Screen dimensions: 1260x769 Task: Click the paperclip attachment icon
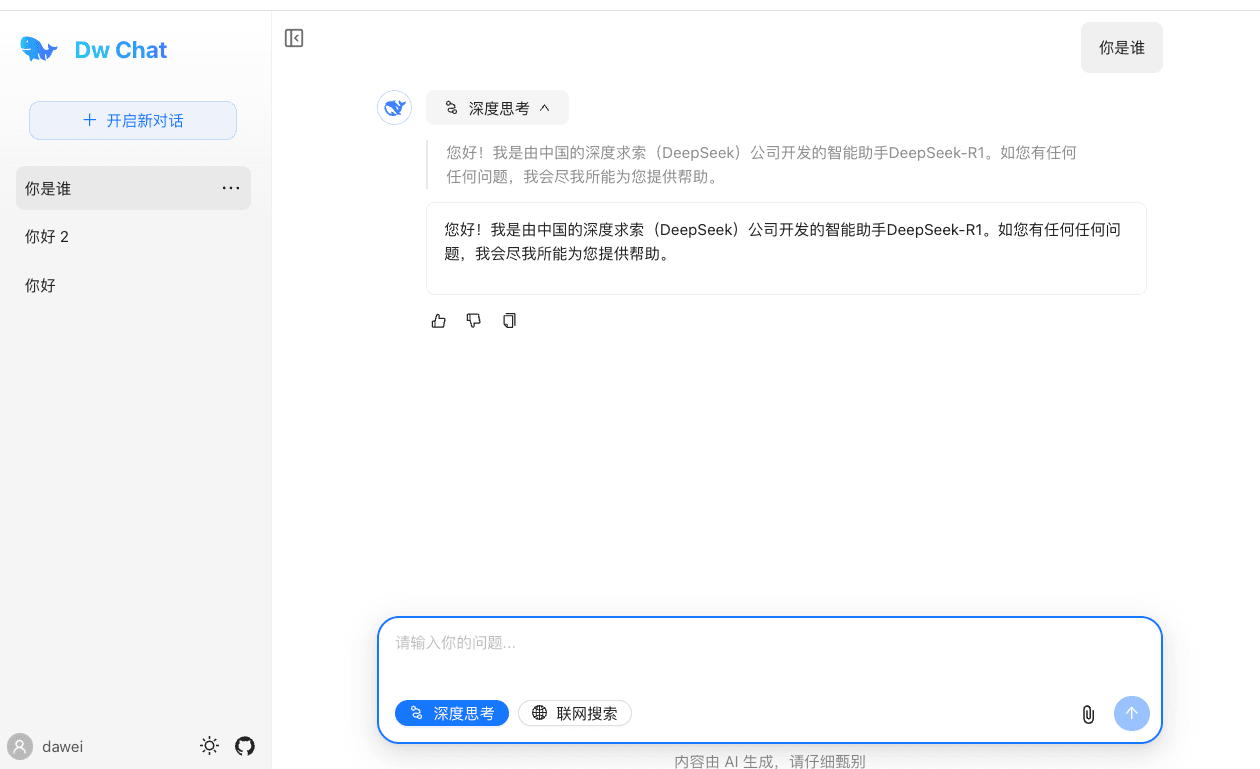(x=1088, y=714)
